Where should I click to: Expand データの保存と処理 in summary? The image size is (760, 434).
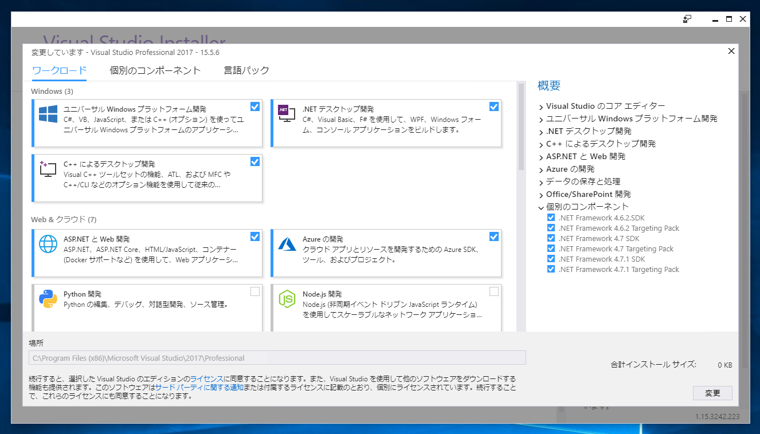(541, 182)
